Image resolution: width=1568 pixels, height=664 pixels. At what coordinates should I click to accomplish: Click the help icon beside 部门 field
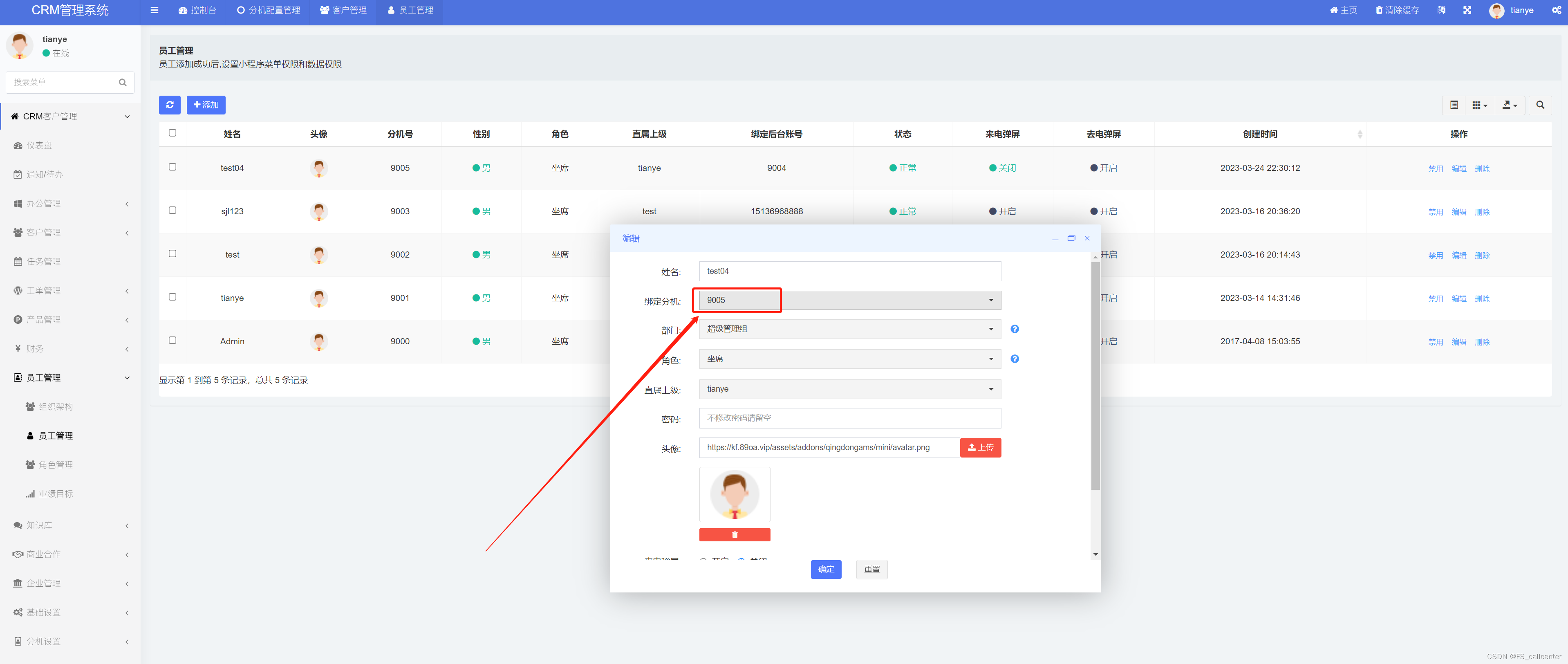pos(1014,329)
